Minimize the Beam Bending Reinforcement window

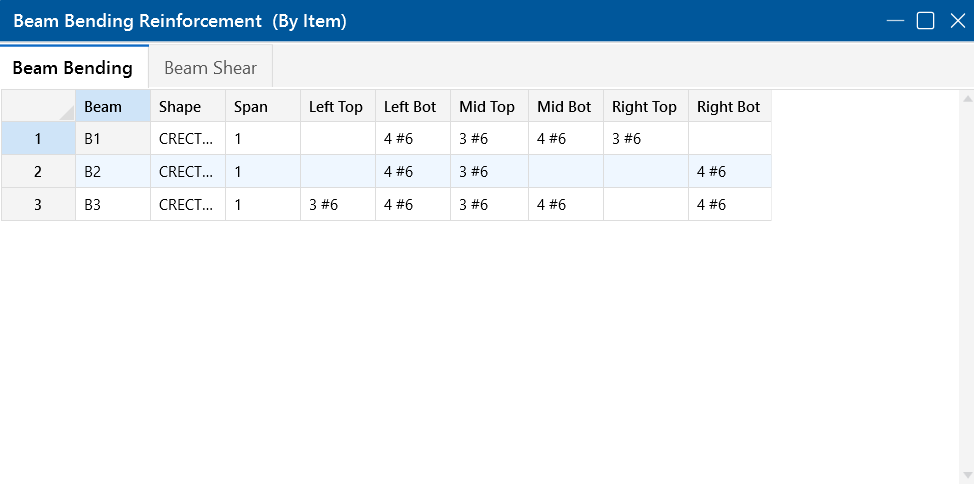click(x=895, y=21)
